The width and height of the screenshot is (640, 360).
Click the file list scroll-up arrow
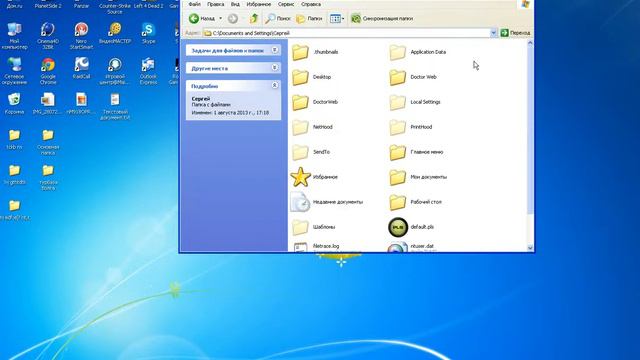(x=530, y=42)
